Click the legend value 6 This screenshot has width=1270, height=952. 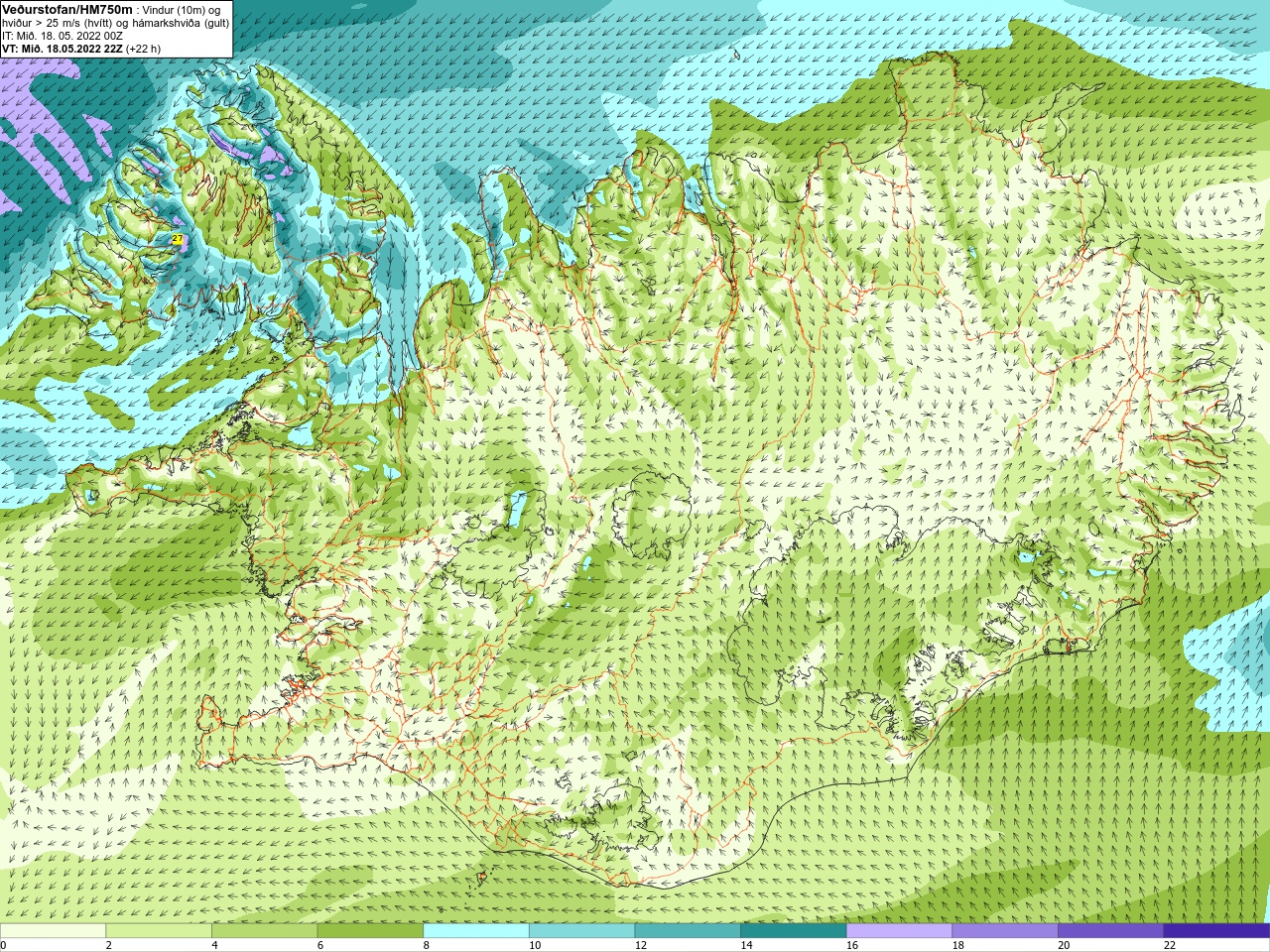click(320, 945)
